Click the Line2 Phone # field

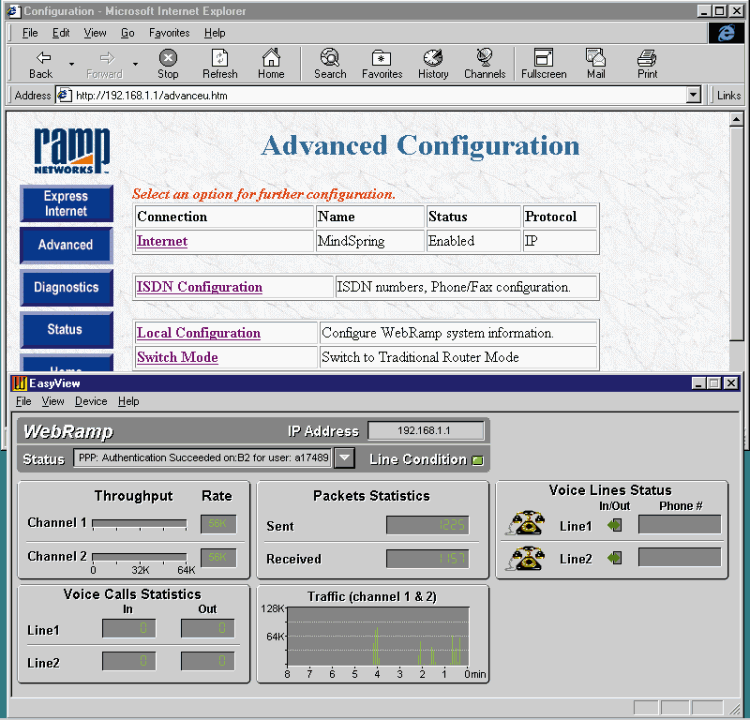point(679,557)
